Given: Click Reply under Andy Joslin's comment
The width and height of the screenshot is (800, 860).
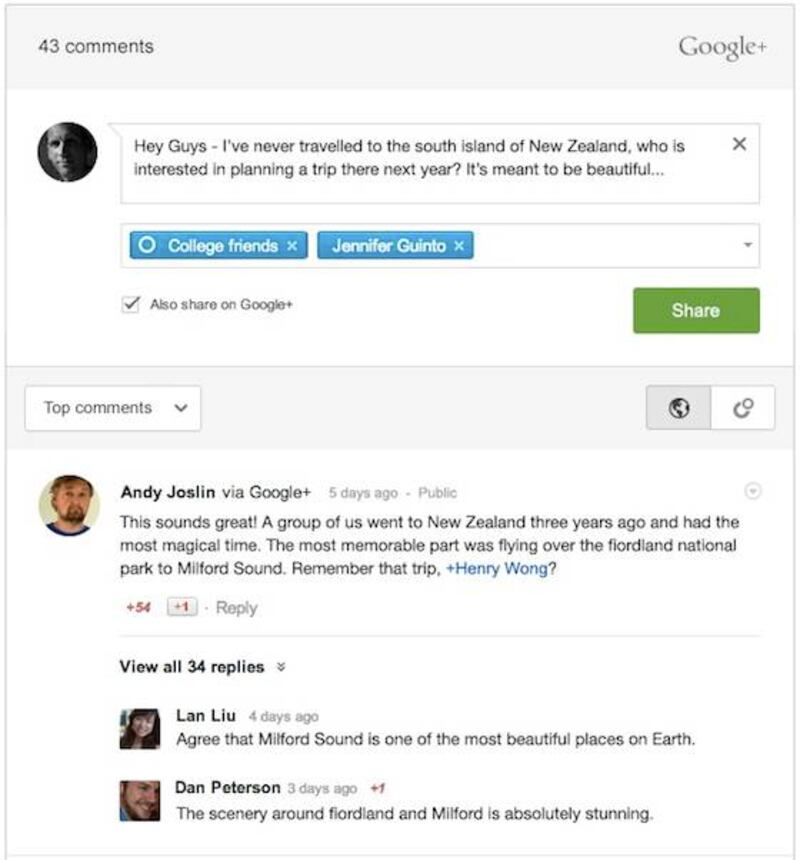Looking at the screenshot, I should pyautogui.click(x=236, y=608).
